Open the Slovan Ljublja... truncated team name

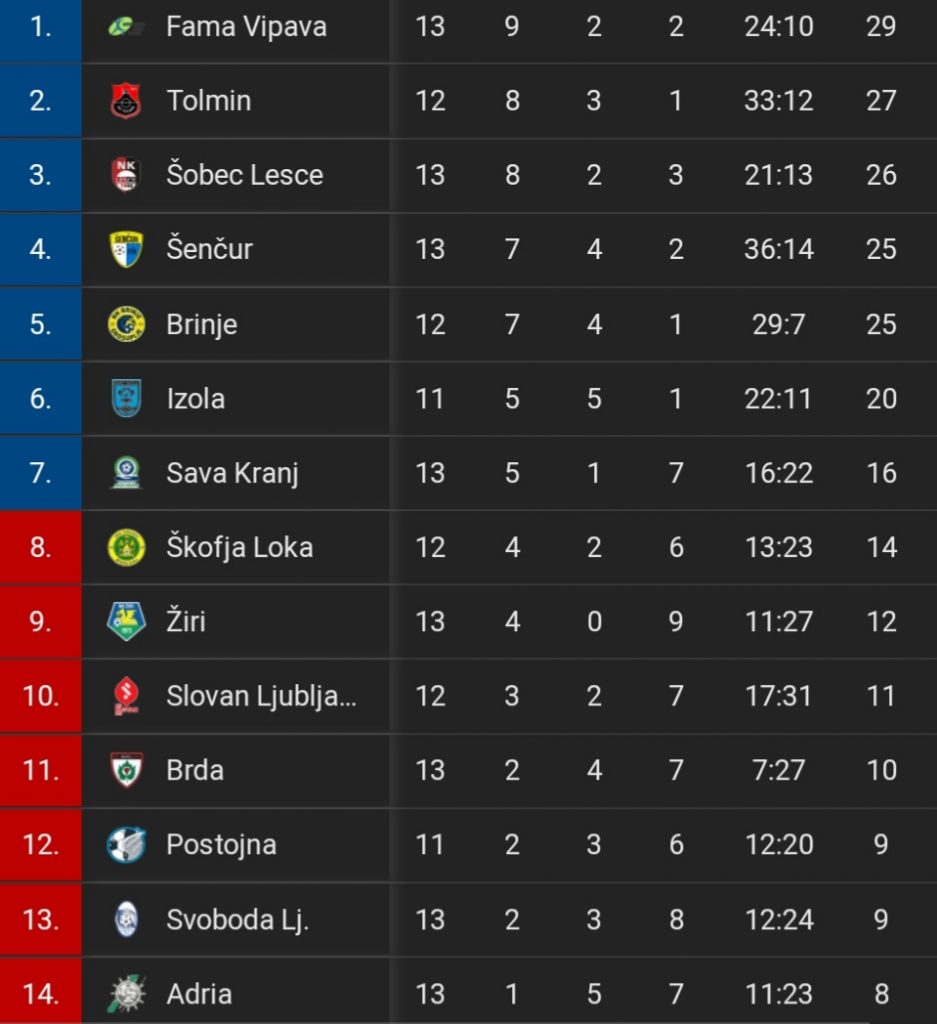[261, 697]
